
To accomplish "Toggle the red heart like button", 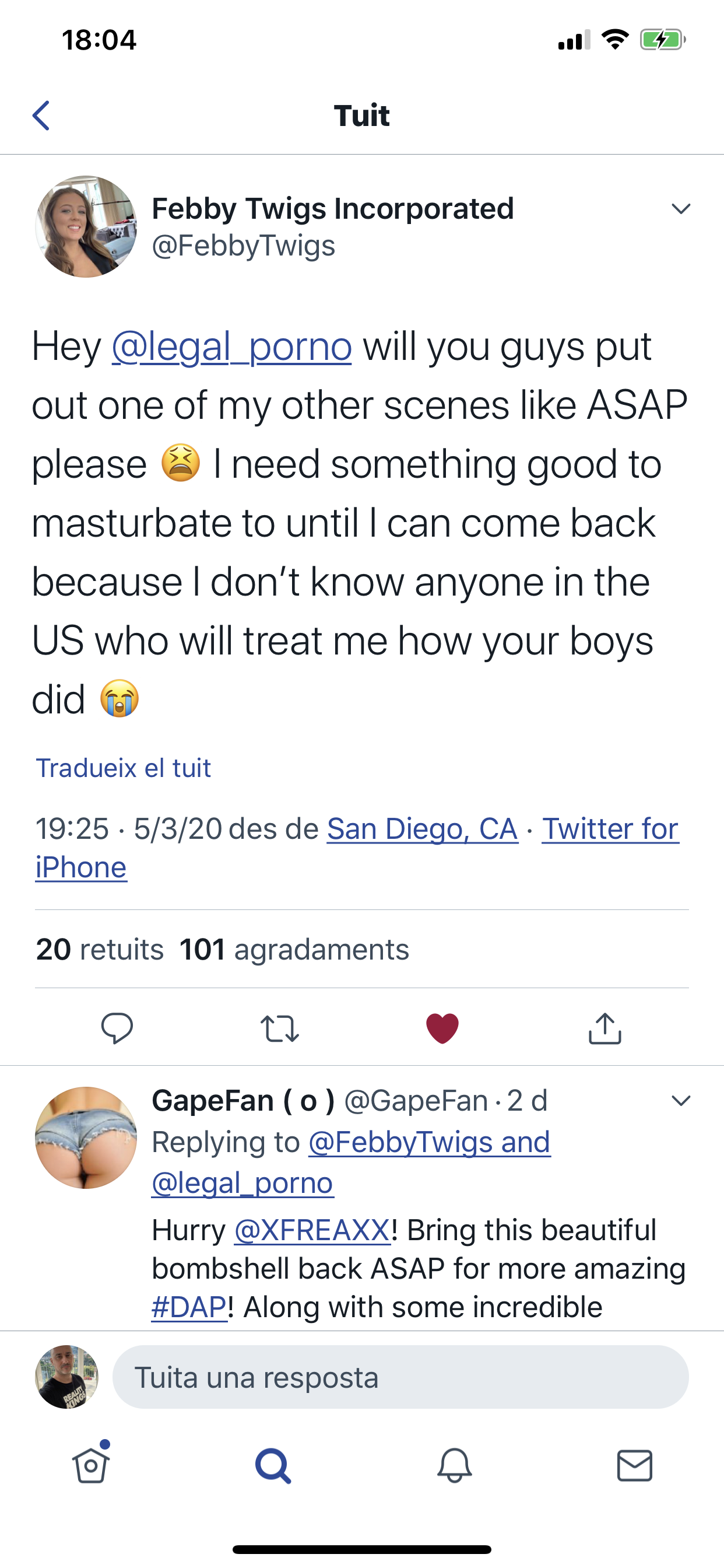I will pos(442,1028).
